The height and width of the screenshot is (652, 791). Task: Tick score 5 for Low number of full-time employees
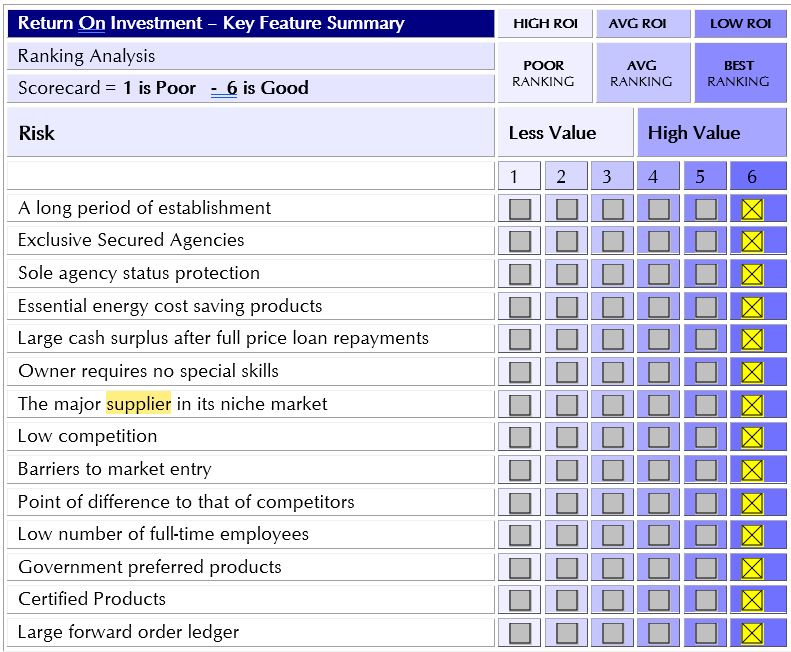(705, 535)
